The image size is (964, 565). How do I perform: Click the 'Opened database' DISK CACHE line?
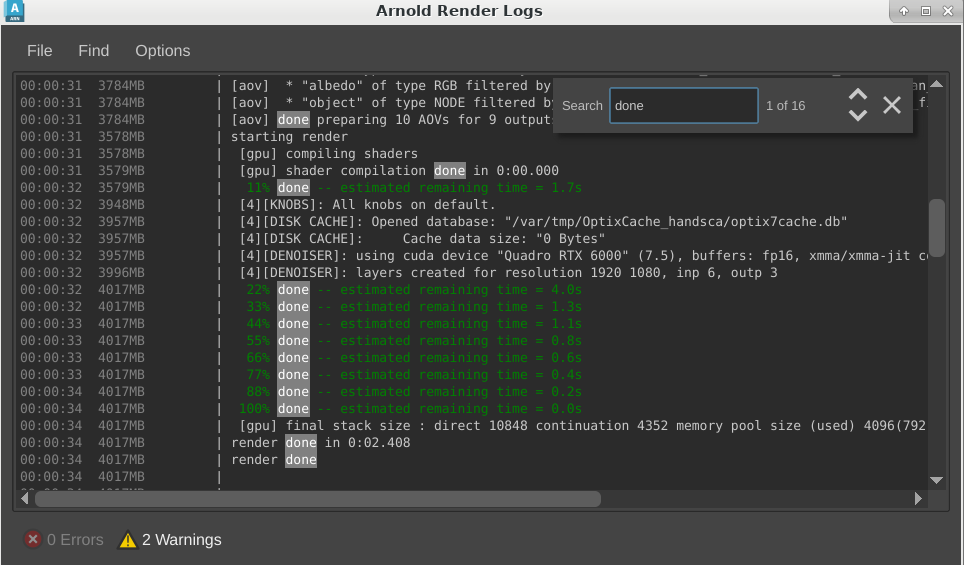point(543,221)
